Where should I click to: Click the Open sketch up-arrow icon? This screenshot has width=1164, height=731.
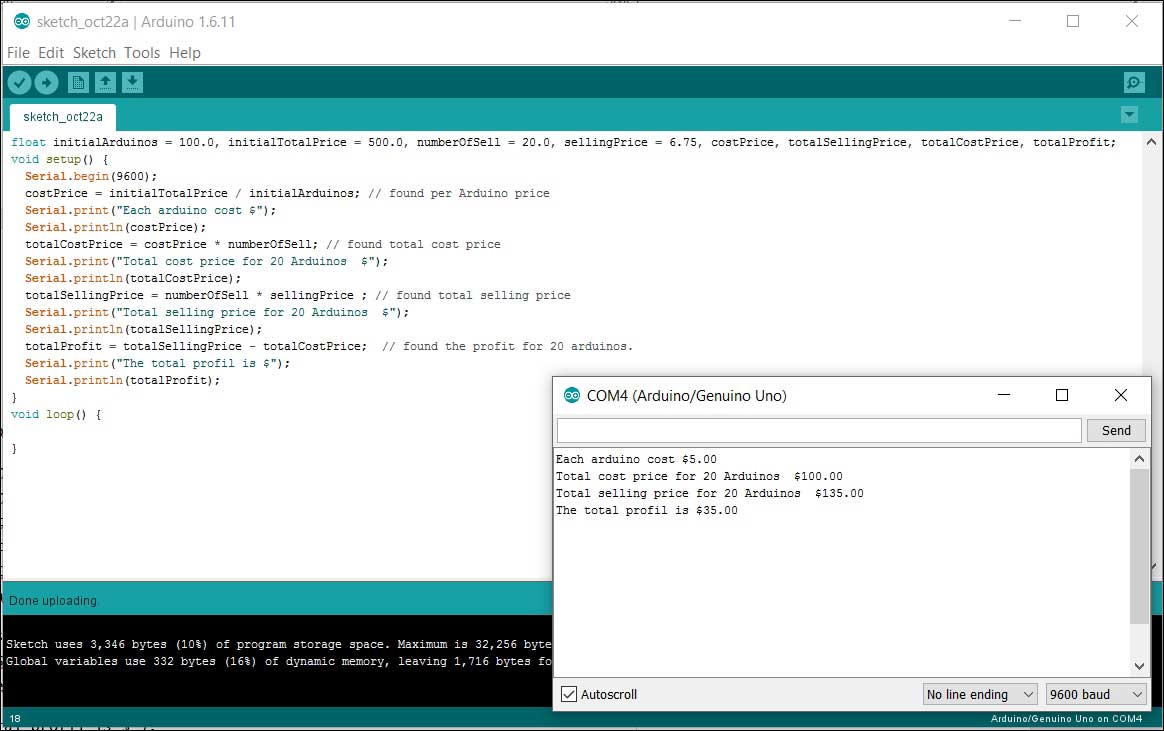[x=105, y=83]
